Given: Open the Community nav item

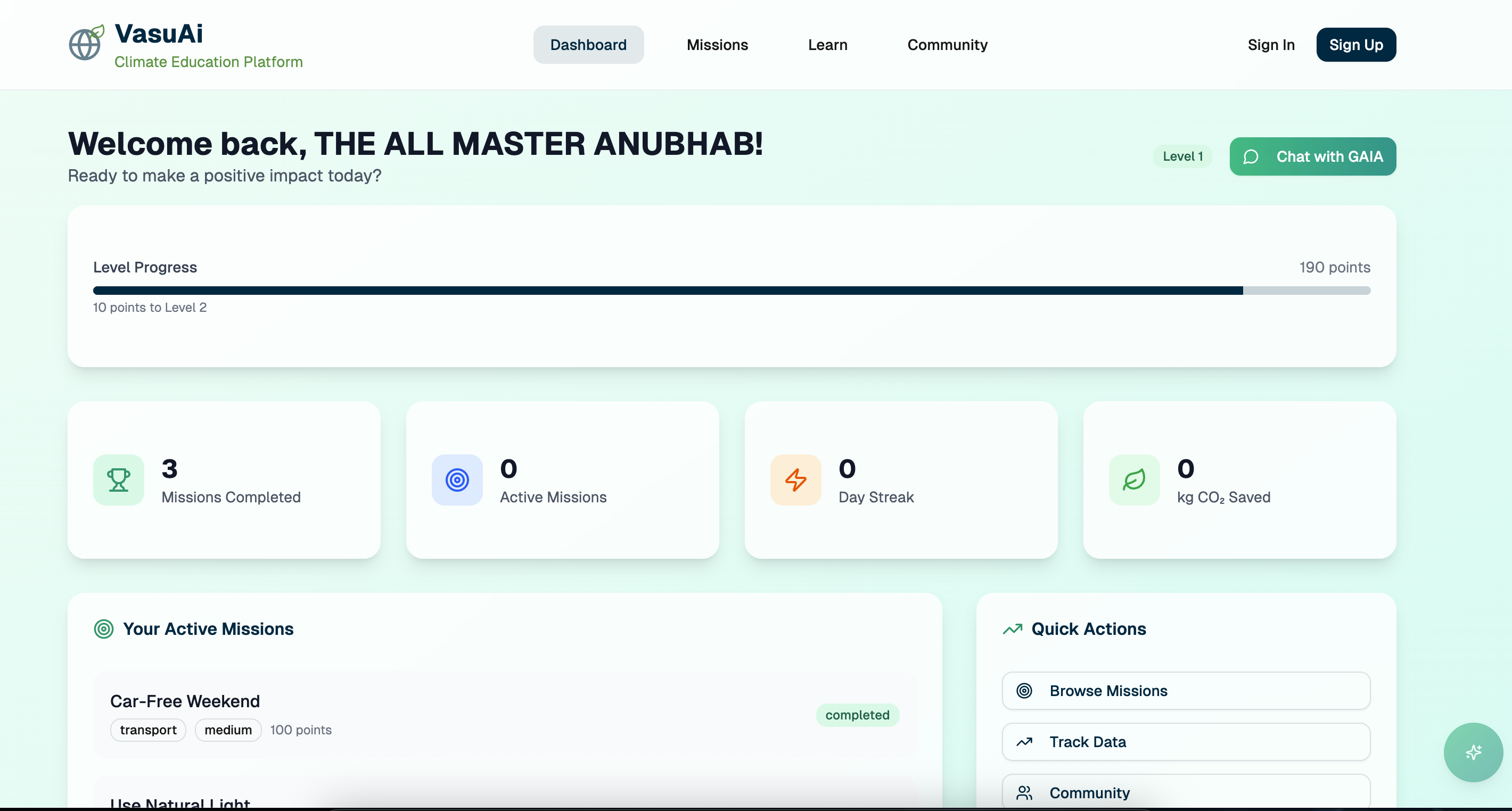Looking at the screenshot, I should pos(947,45).
